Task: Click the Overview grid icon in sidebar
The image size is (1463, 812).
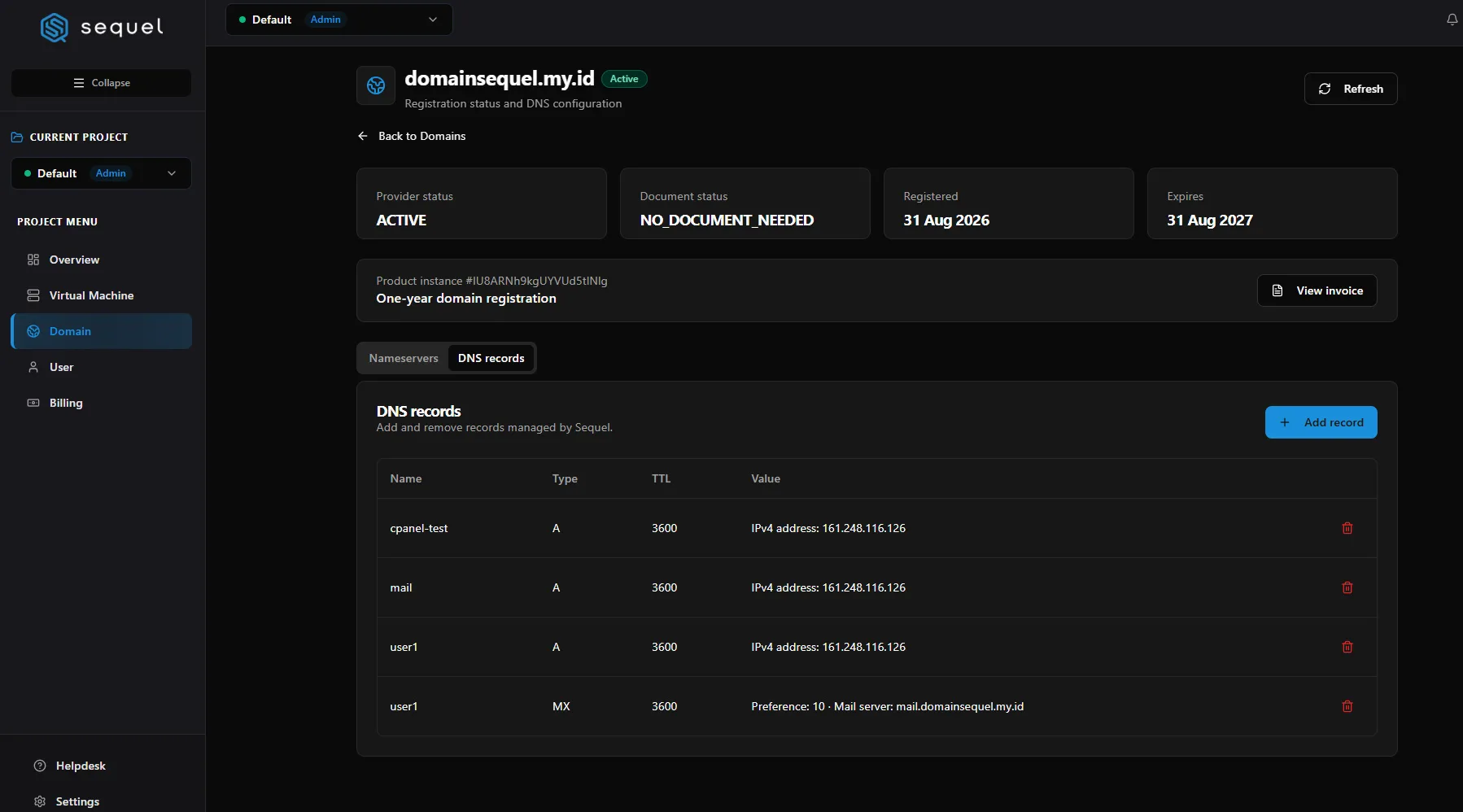Action: tap(33, 260)
